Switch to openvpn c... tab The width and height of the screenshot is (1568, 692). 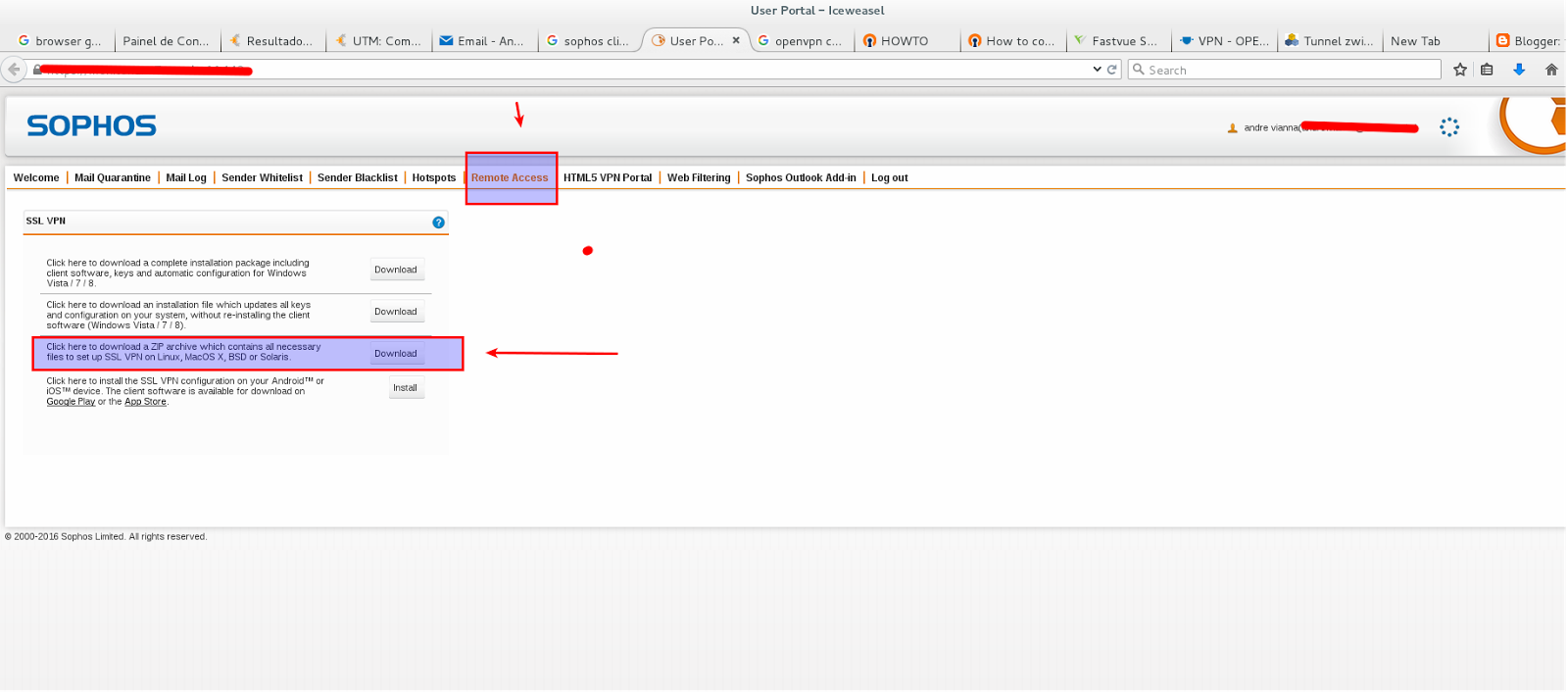pos(801,41)
